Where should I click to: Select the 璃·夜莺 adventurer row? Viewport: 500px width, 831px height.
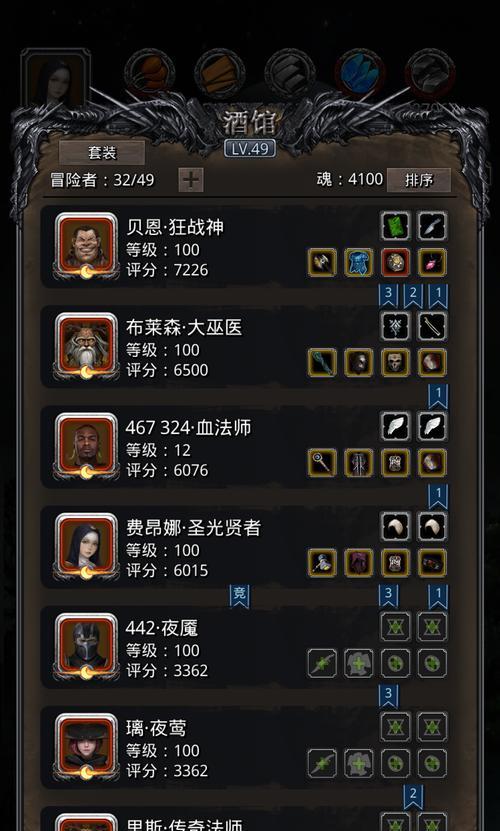(x=248, y=747)
